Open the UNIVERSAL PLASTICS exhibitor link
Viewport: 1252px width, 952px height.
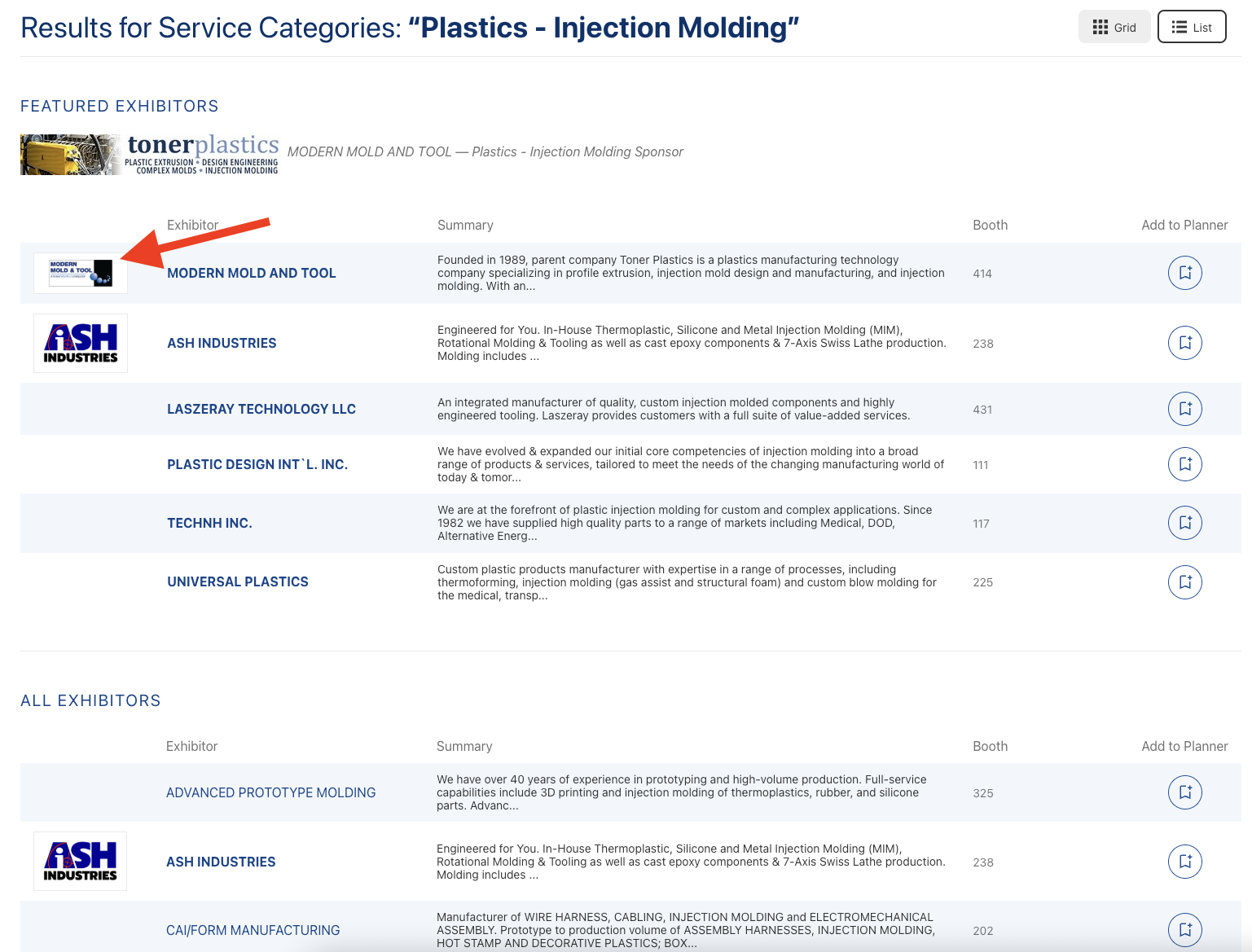pos(237,582)
